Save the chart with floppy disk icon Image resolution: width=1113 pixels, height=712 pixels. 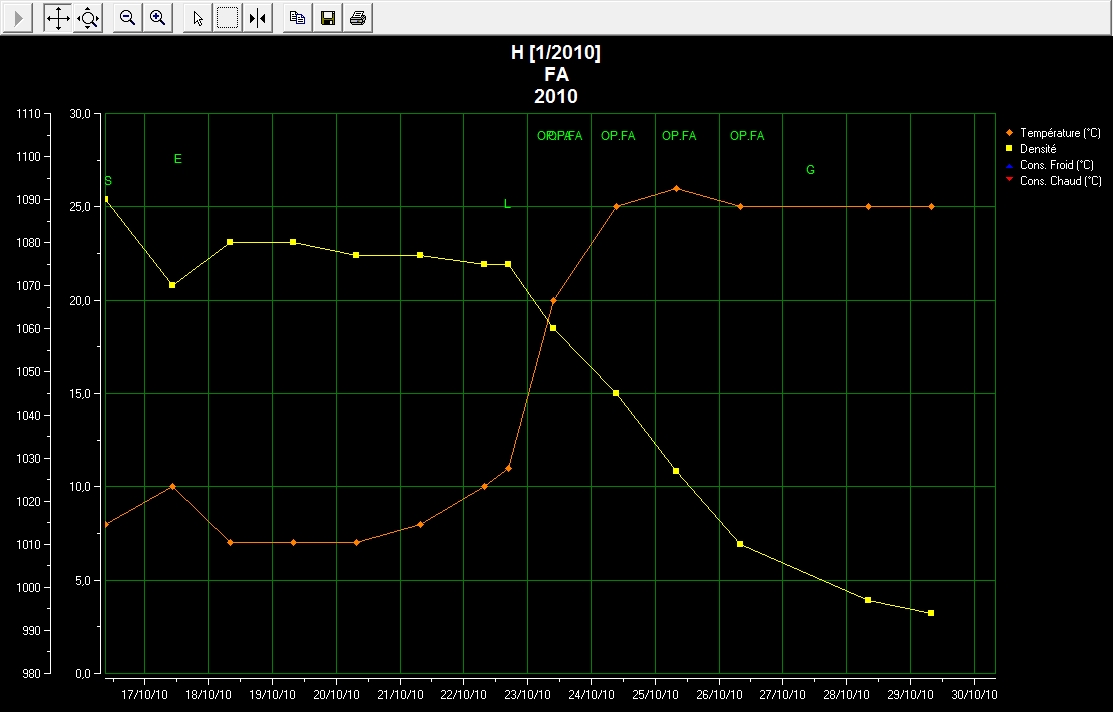pos(327,18)
